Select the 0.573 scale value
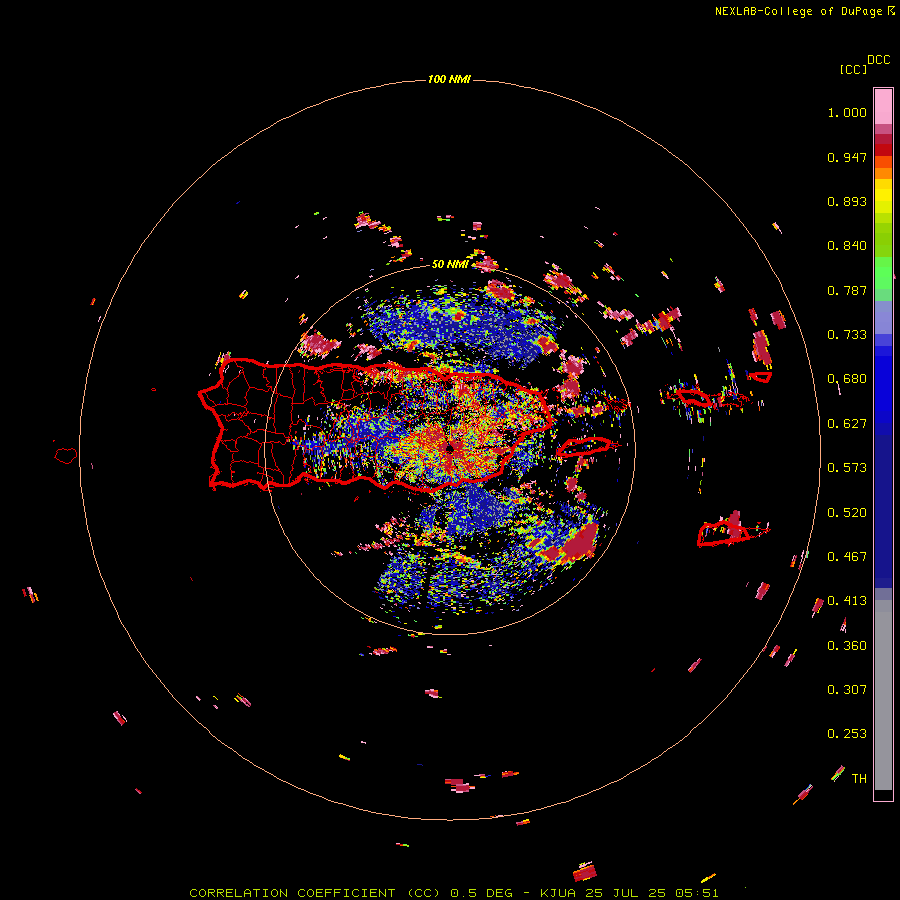 [847, 468]
